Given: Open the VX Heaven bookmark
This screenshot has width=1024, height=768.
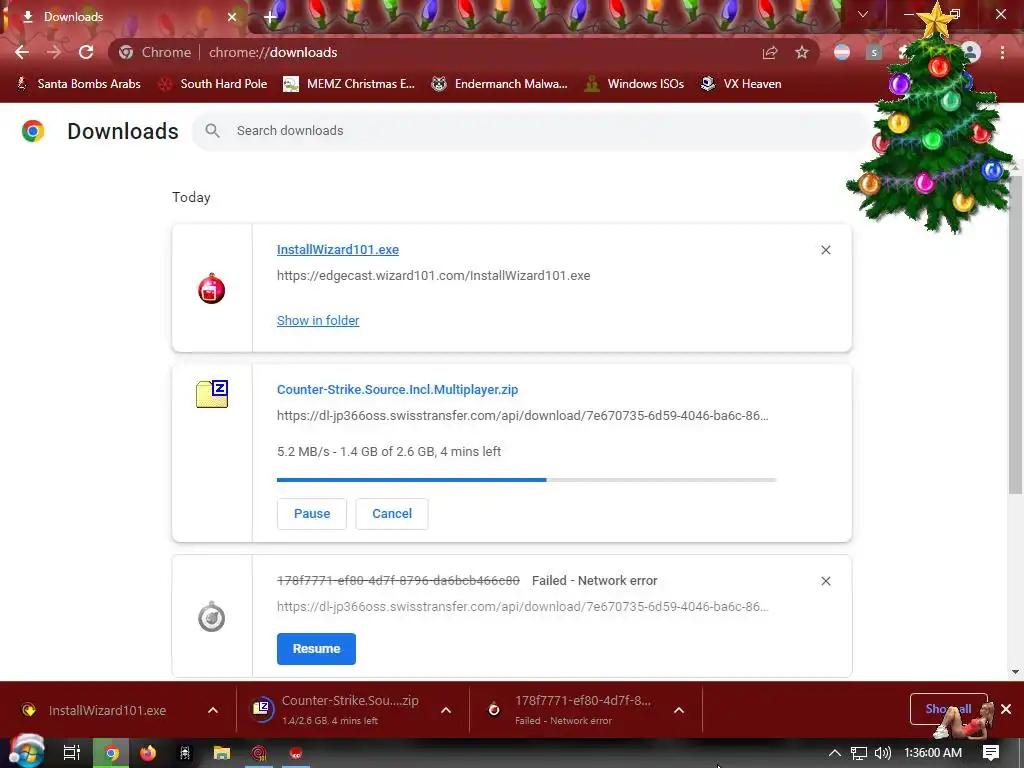Looking at the screenshot, I should click(x=741, y=84).
